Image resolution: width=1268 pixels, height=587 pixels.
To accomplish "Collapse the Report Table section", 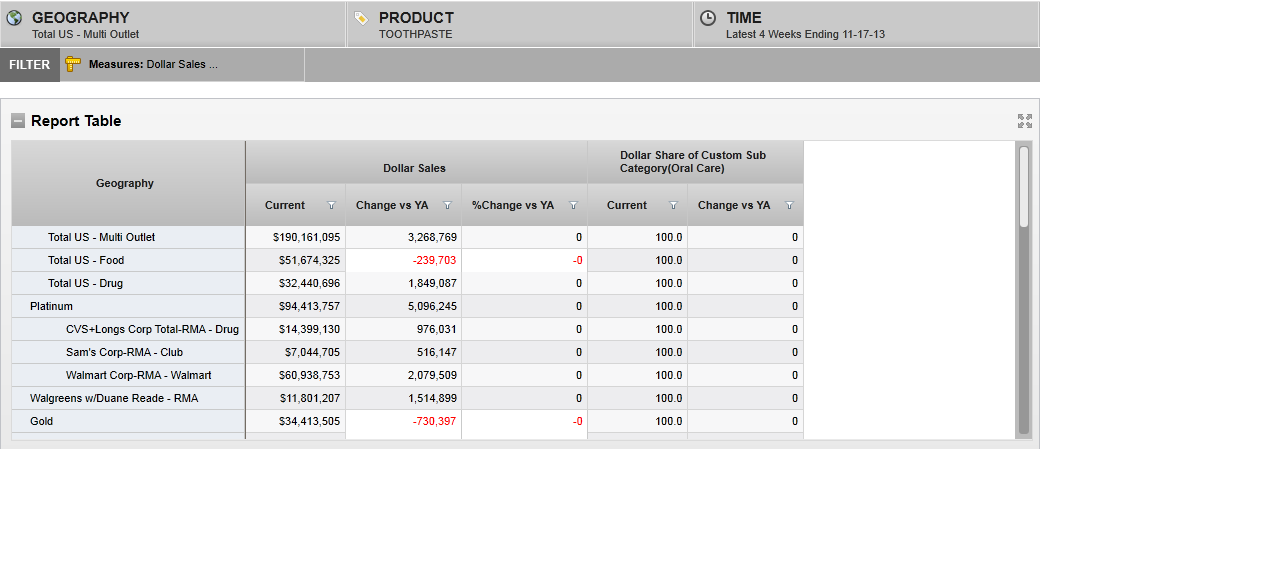I will click(x=18, y=121).
